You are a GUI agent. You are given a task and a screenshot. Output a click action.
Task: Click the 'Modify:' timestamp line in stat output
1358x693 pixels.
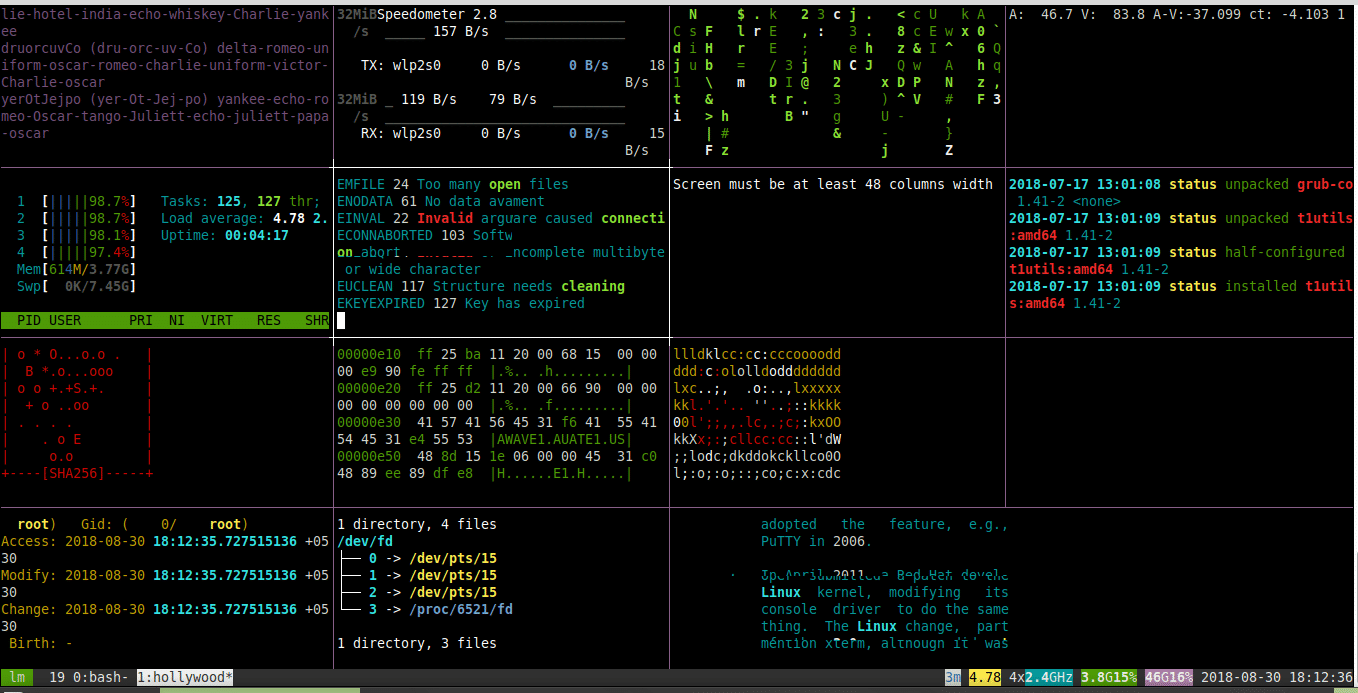click(164, 575)
